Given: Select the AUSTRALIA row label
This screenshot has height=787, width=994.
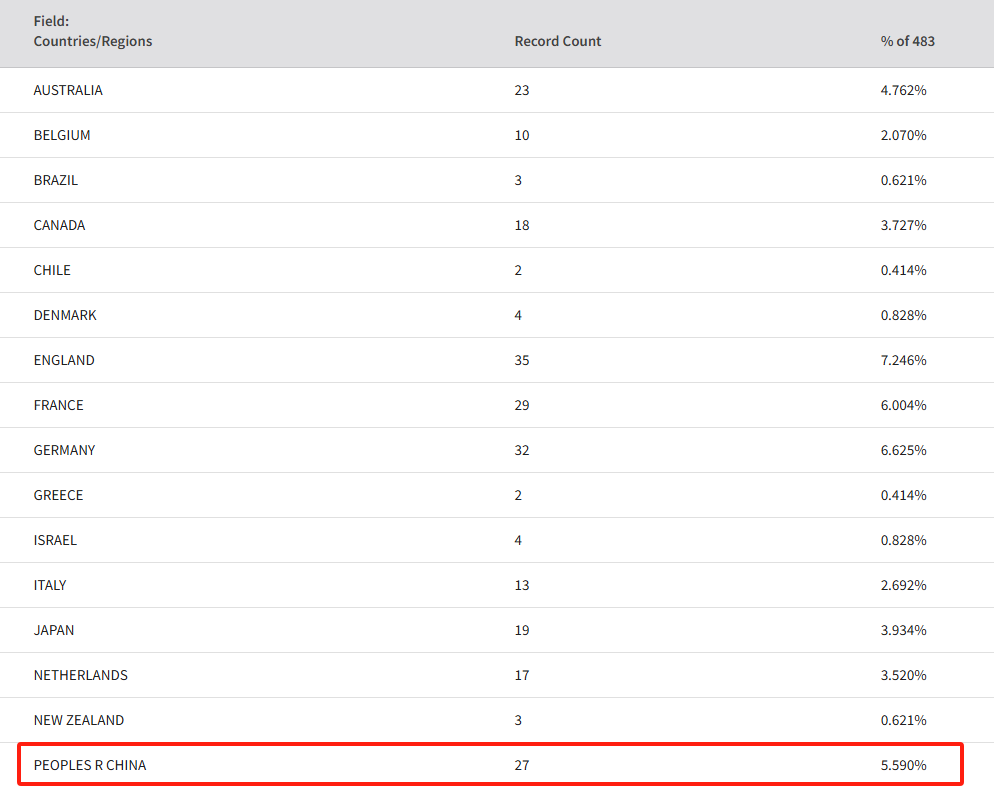Looking at the screenshot, I should pyautogui.click(x=68, y=90).
